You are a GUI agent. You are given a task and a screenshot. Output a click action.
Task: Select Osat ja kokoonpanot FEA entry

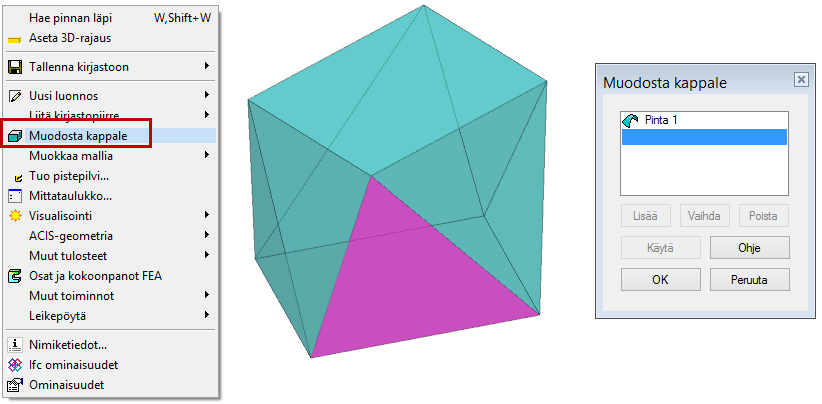111,276
